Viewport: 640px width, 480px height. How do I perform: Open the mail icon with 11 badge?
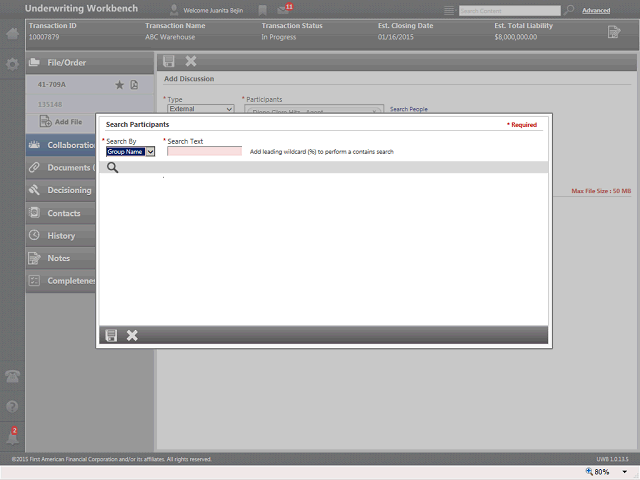(284, 9)
